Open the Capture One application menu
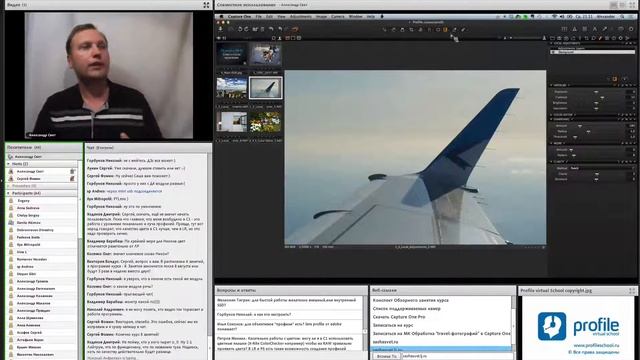The height and width of the screenshot is (360, 640). tap(240, 17)
